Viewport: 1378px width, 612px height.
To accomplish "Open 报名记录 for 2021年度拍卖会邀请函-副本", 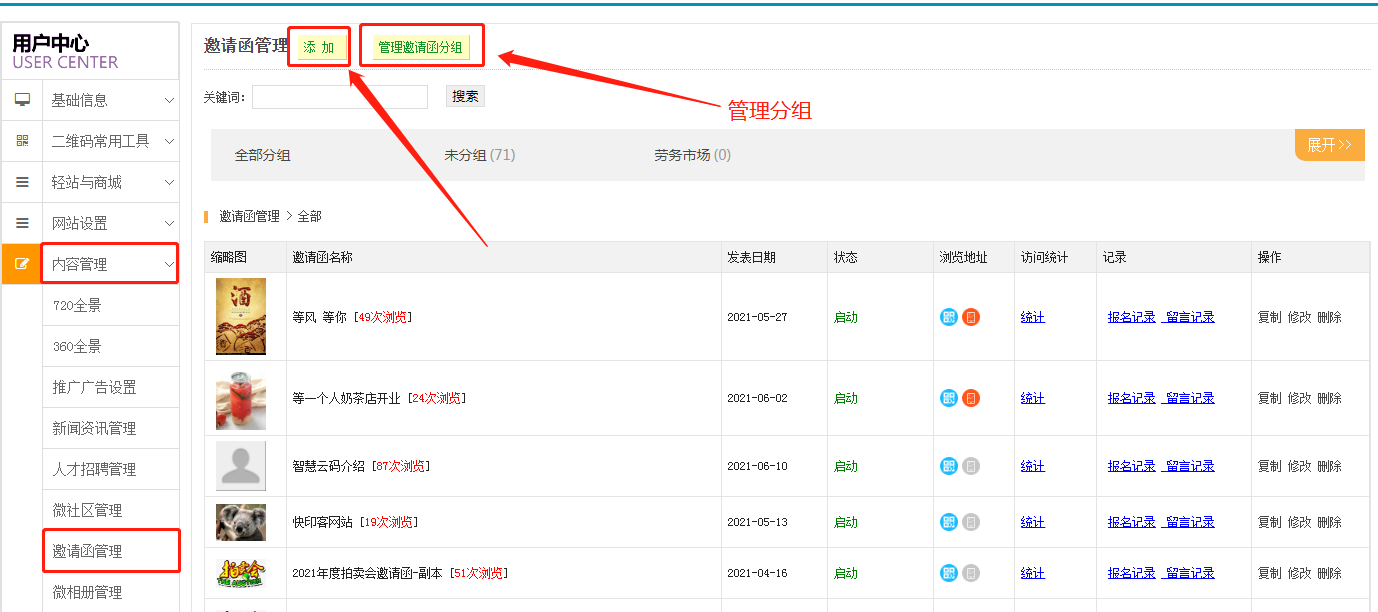I will 1131,573.
